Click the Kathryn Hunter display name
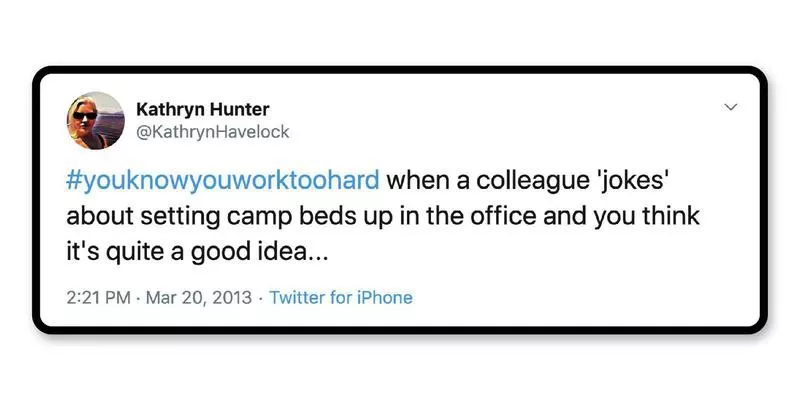 (x=201, y=109)
